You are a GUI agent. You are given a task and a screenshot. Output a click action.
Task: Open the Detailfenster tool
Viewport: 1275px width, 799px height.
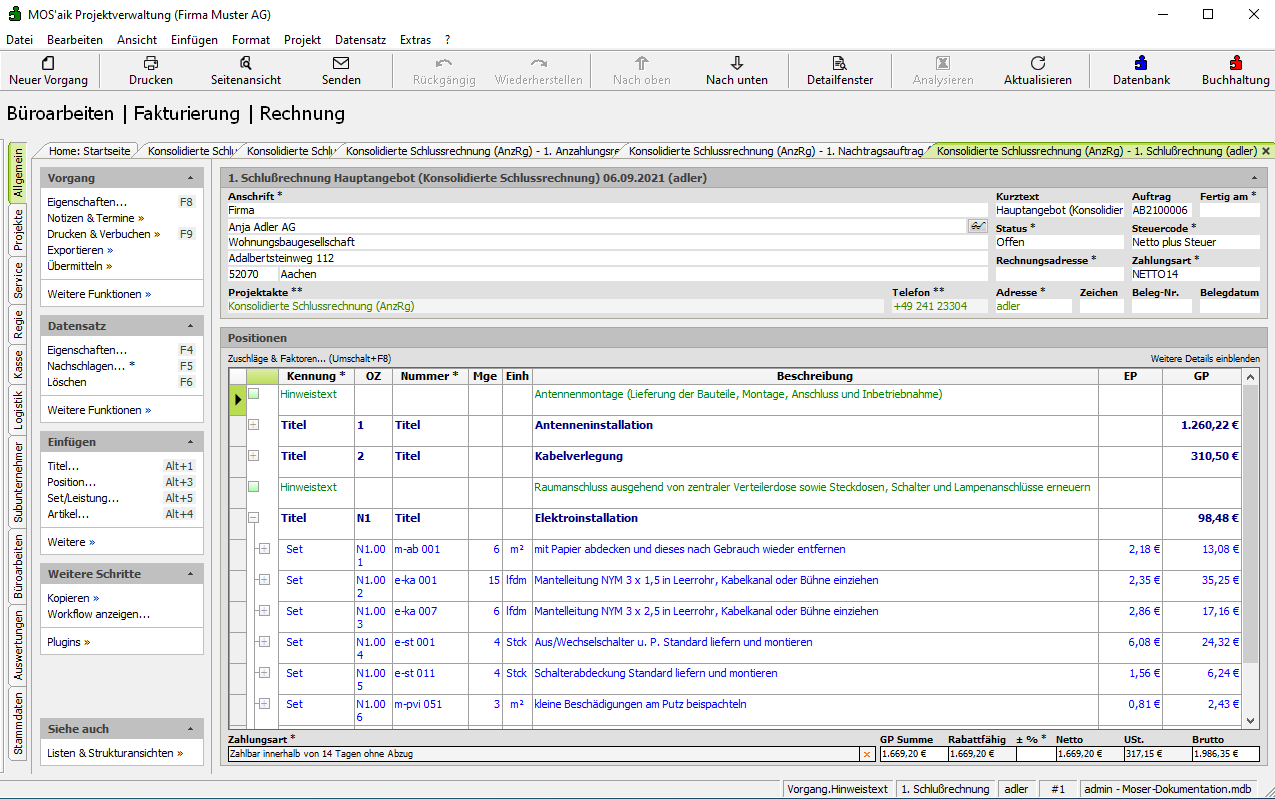tap(840, 64)
